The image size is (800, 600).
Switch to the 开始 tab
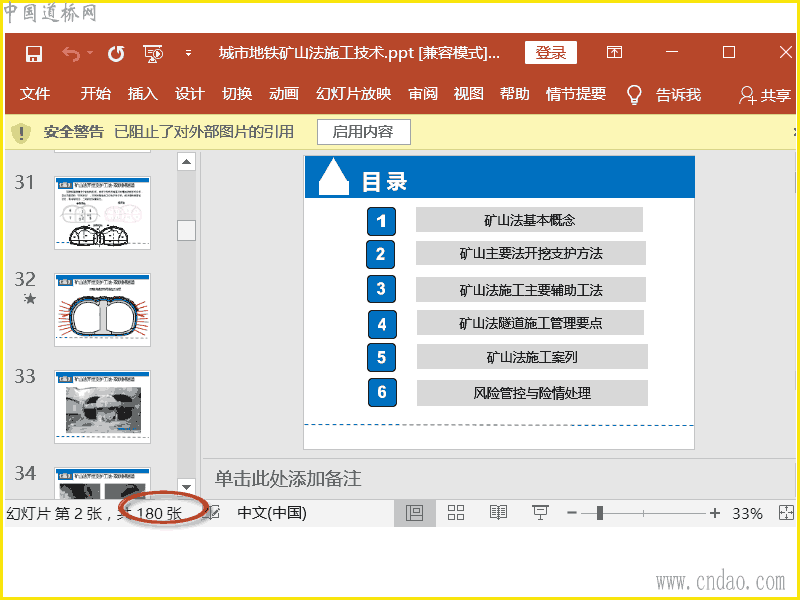(95, 94)
